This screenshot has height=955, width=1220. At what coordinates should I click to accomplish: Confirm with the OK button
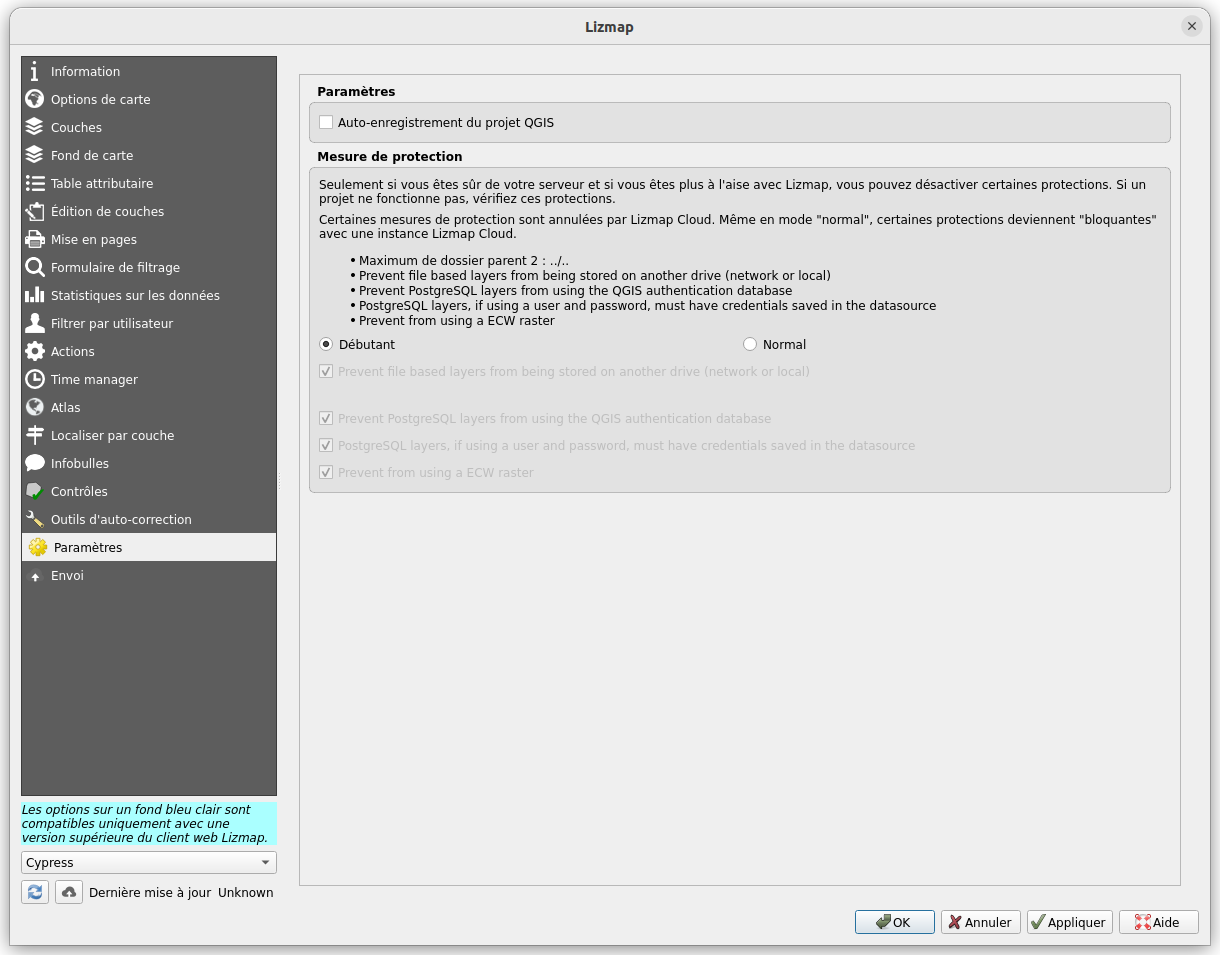coord(895,922)
